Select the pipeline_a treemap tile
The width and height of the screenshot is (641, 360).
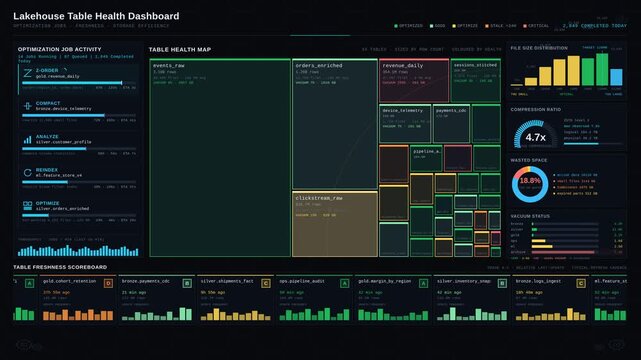point(426,158)
